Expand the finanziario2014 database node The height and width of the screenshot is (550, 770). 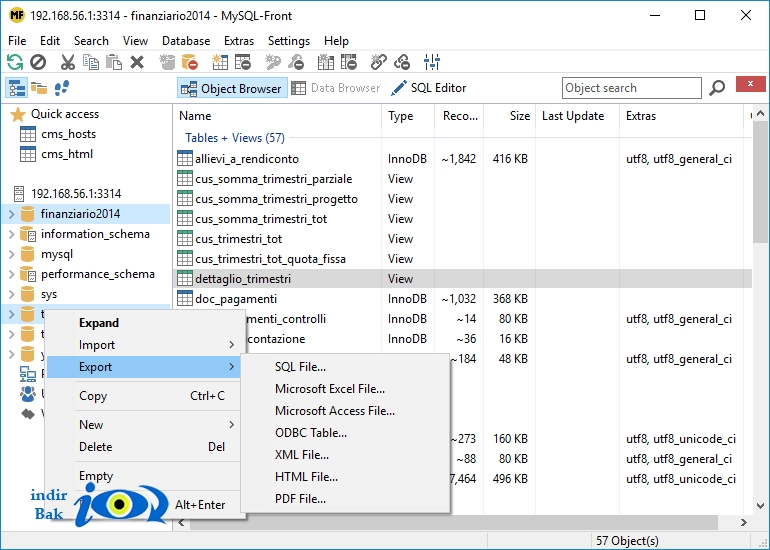pos(12,214)
